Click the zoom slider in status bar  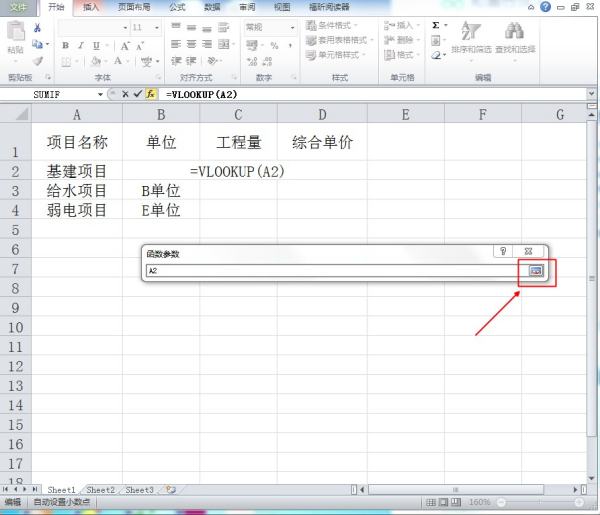click(x=540, y=502)
